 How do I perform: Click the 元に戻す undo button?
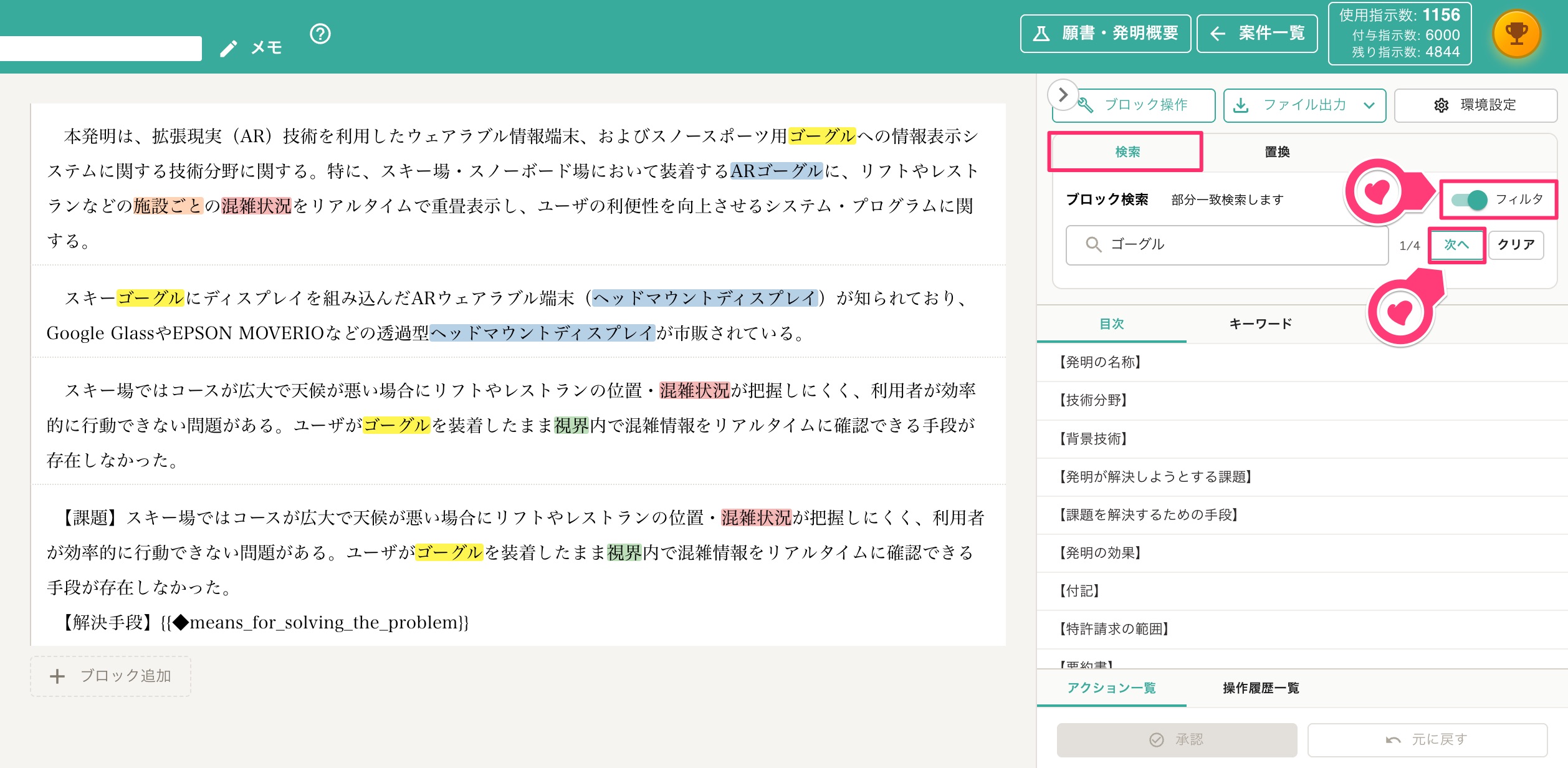tap(1427, 740)
